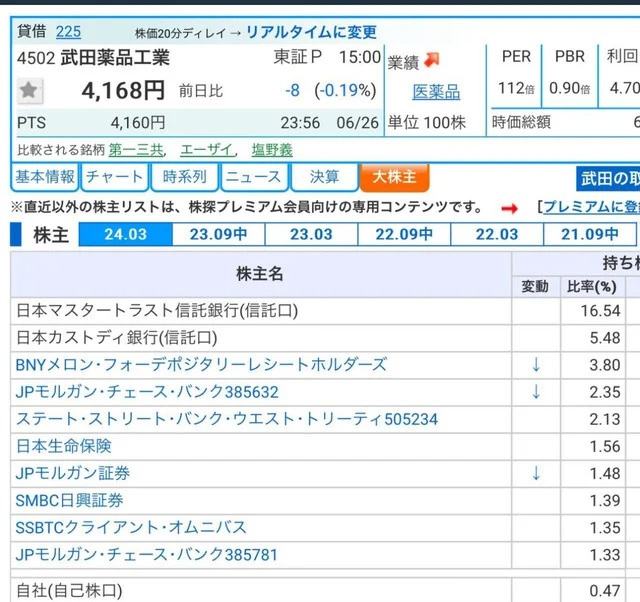Click the down arrow in the JPモルガン証券 row
Image resolution: width=640 pixels, height=602 pixels.
click(536, 473)
